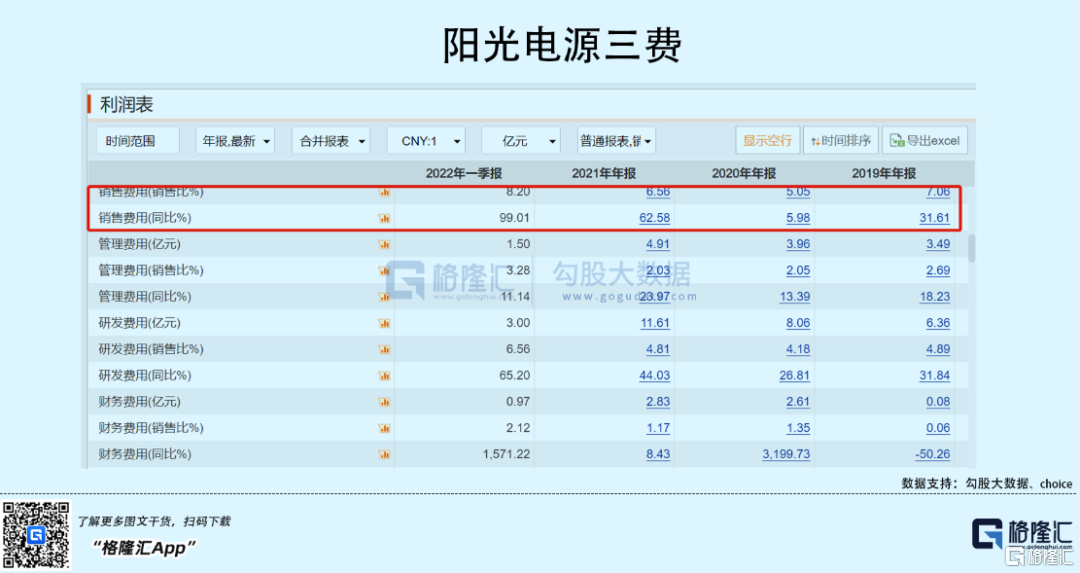Image resolution: width=1080 pixels, height=573 pixels.
Task: Select the 2021年年报 column header
Action: 604,174
